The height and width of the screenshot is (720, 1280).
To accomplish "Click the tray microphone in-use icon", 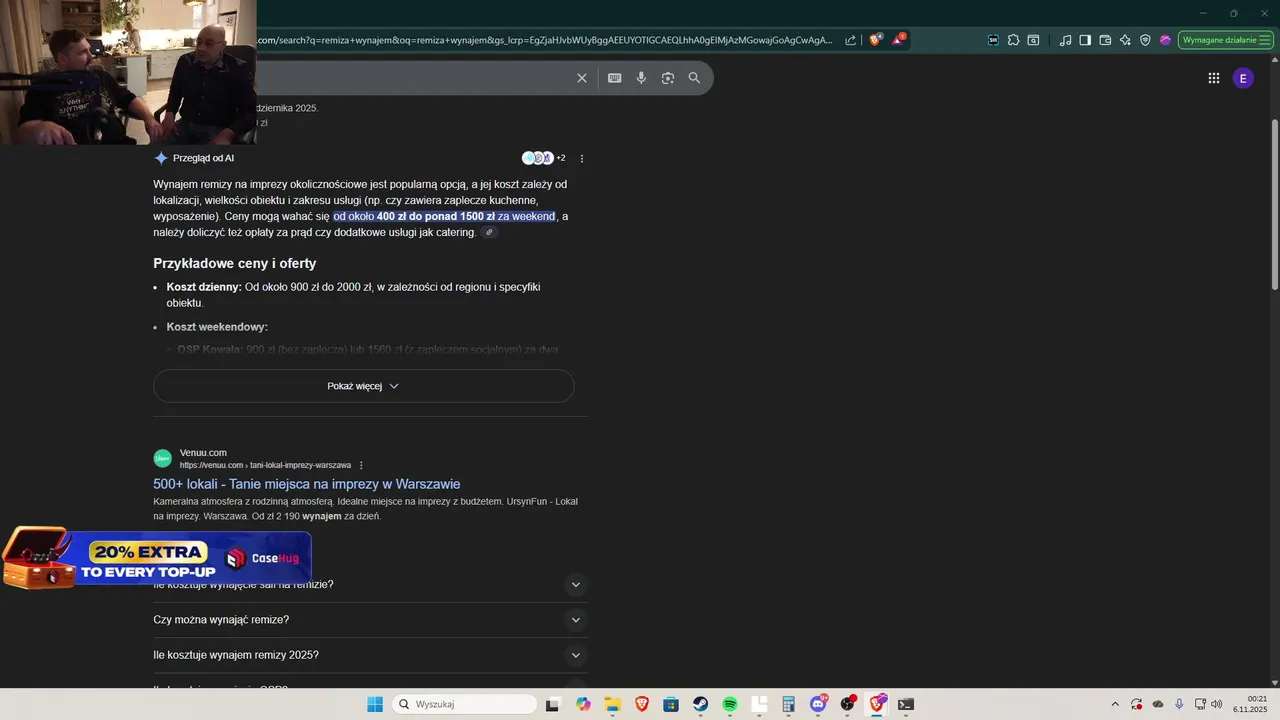I will click(1179, 704).
